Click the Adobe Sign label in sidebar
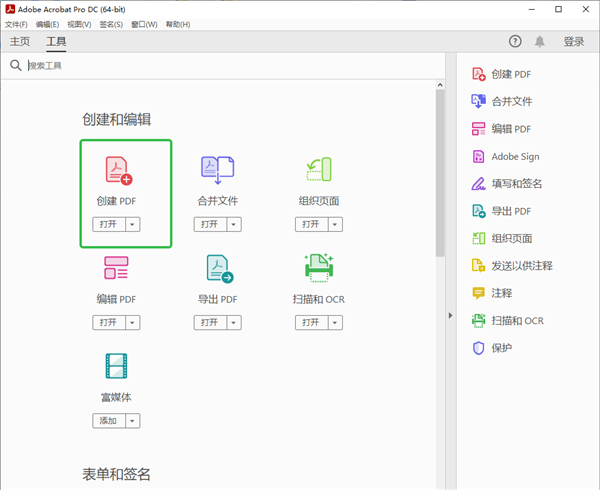 tap(515, 156)
